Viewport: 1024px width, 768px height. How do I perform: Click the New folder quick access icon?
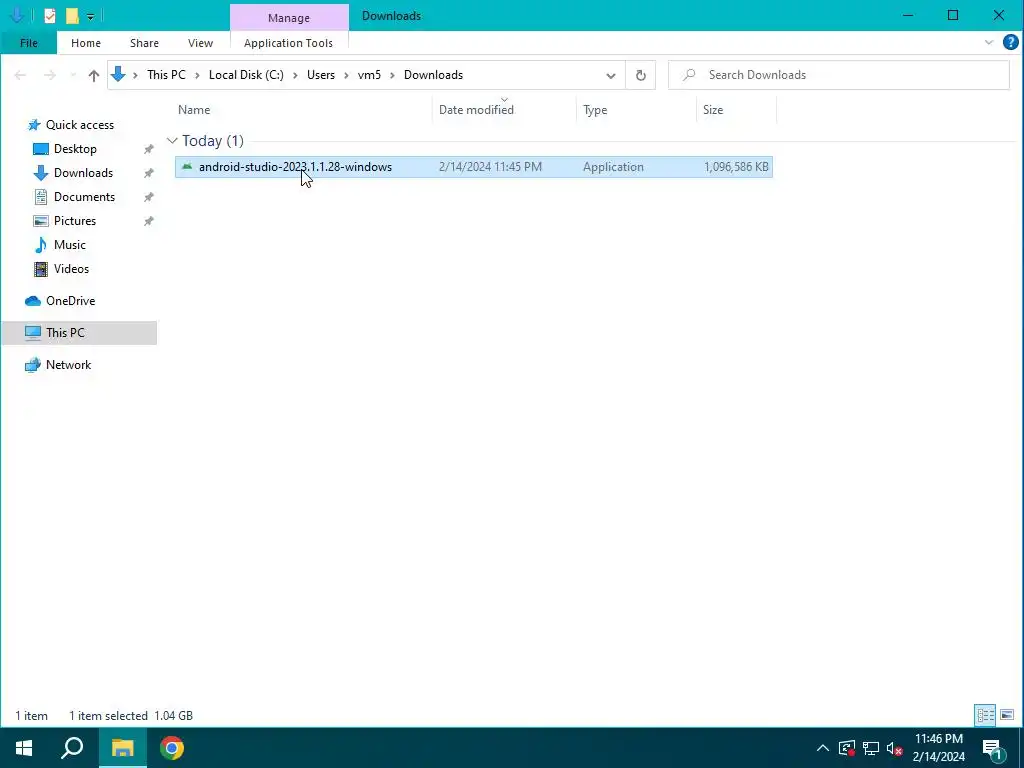click(x=72, y=16)
